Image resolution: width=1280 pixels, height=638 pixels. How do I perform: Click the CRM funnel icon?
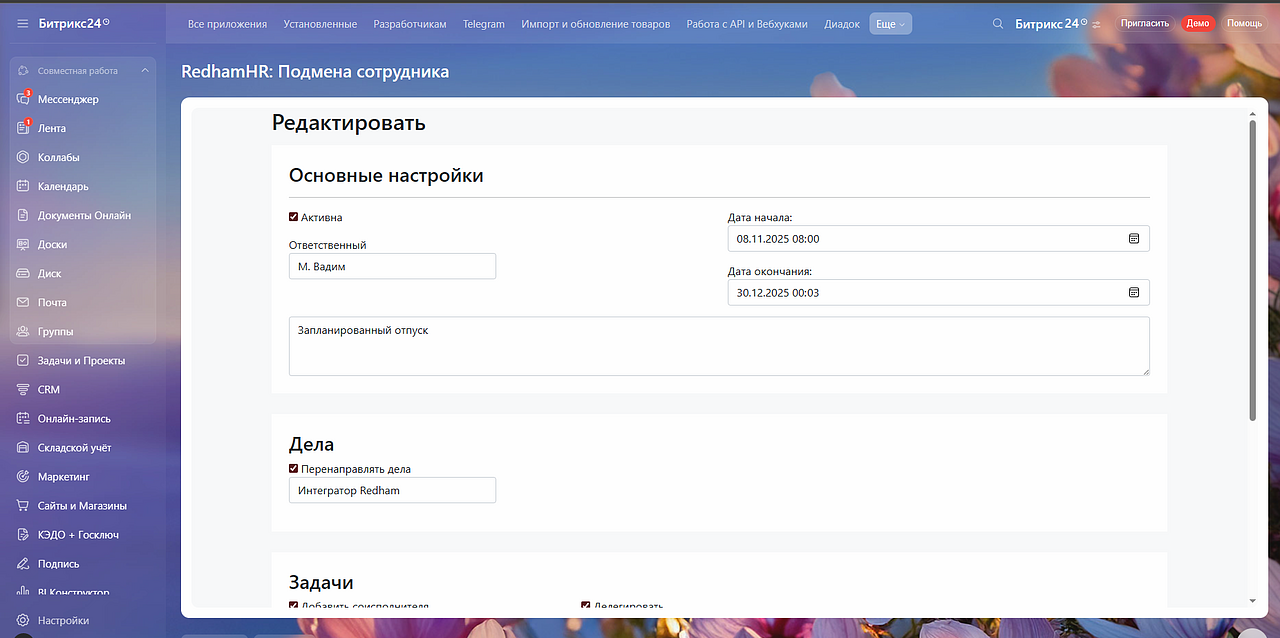[23, 389]
